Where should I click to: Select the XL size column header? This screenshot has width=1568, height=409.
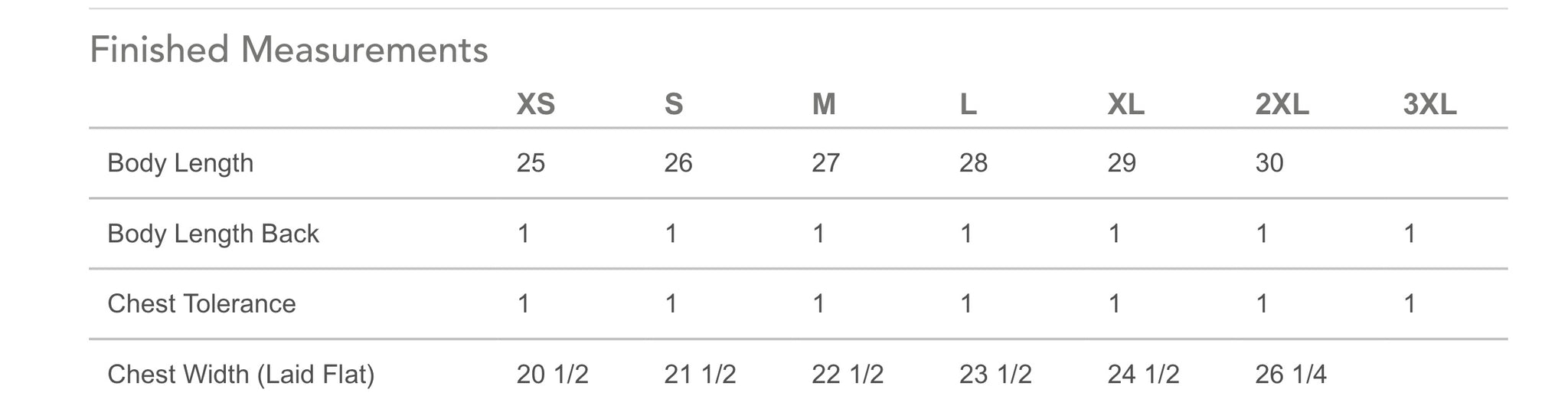click(1126, 104)
